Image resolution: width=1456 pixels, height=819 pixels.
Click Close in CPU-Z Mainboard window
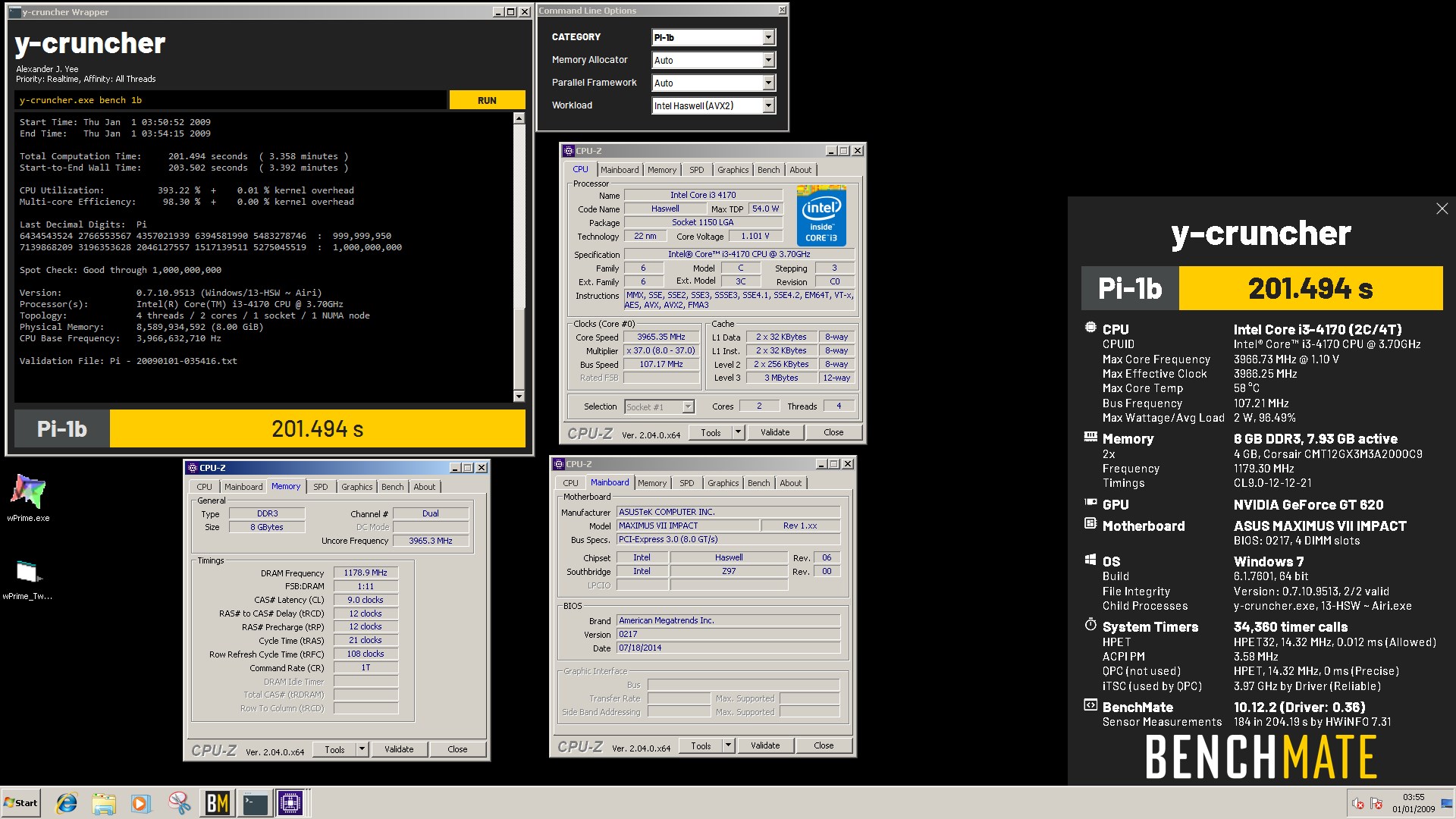click(x=824, y=745)
